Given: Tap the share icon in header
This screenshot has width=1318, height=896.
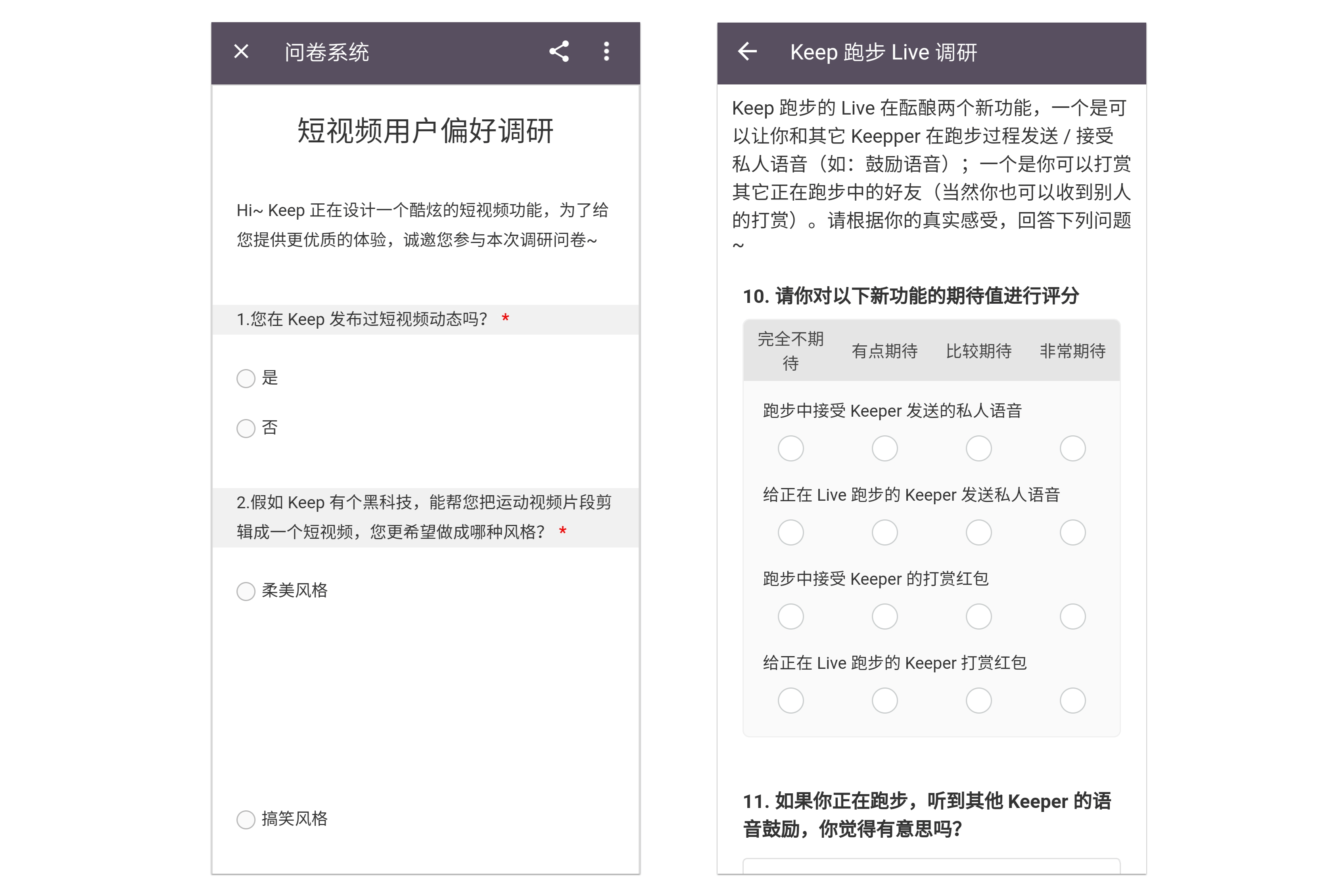Looking at the screenshot, I should click(x=558, y=52).
